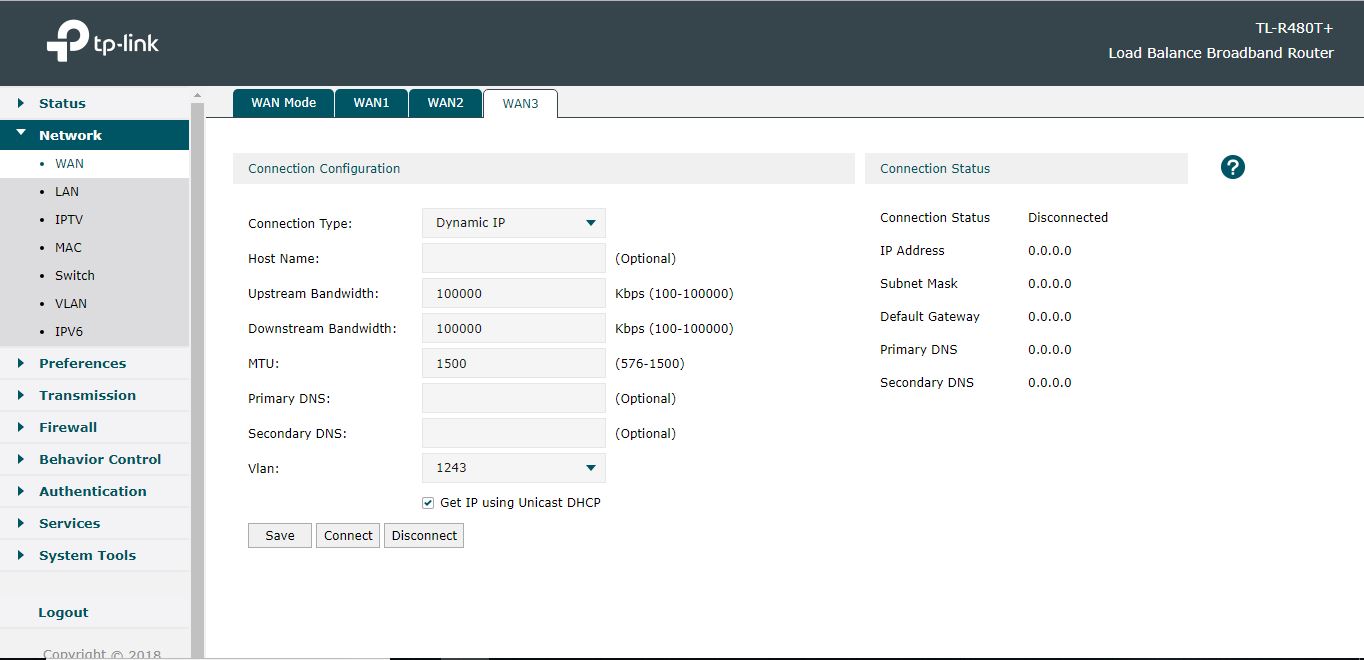The height and width of the screenshot is (660, 1364).
Task: Expand the Status section arrow
Action: tap(21, 103)
